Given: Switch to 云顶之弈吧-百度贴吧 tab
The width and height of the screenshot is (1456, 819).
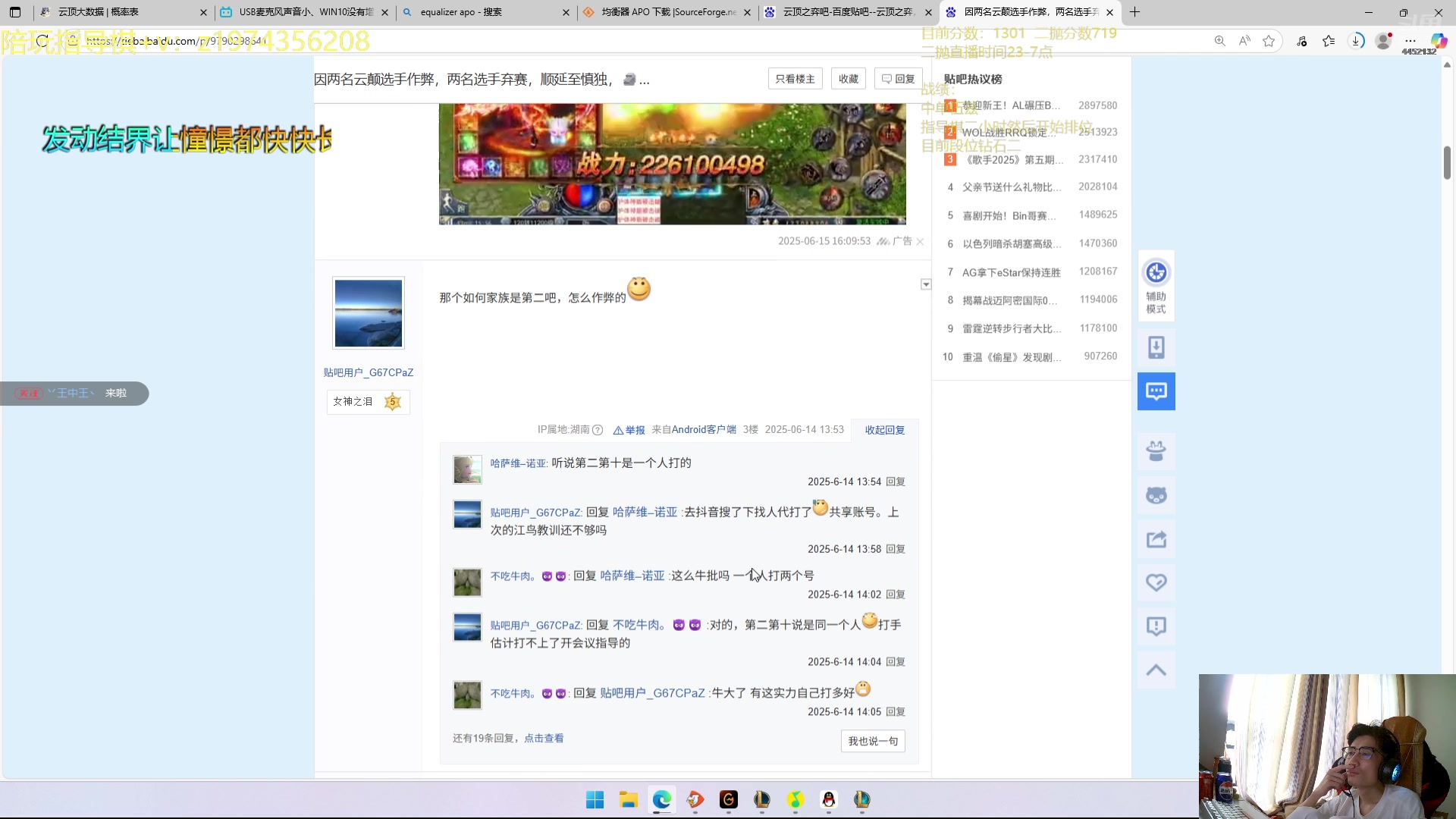Looking at the screenshot, I should point(848,12).
